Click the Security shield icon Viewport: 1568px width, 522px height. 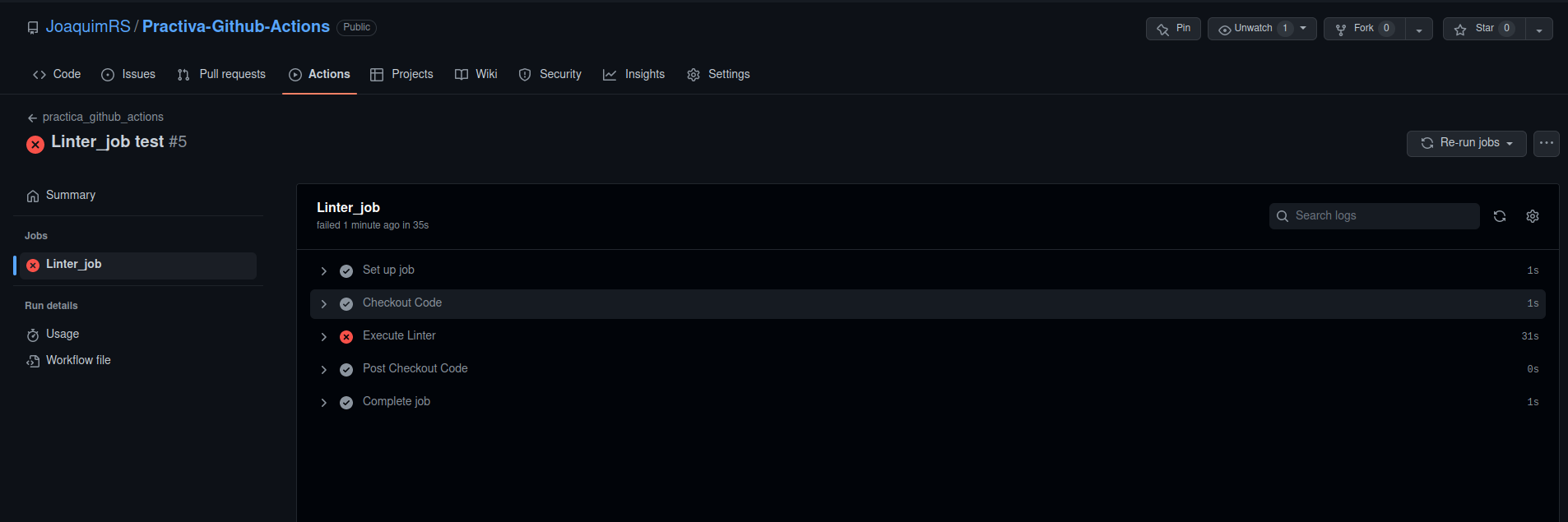tap(525, 75)
